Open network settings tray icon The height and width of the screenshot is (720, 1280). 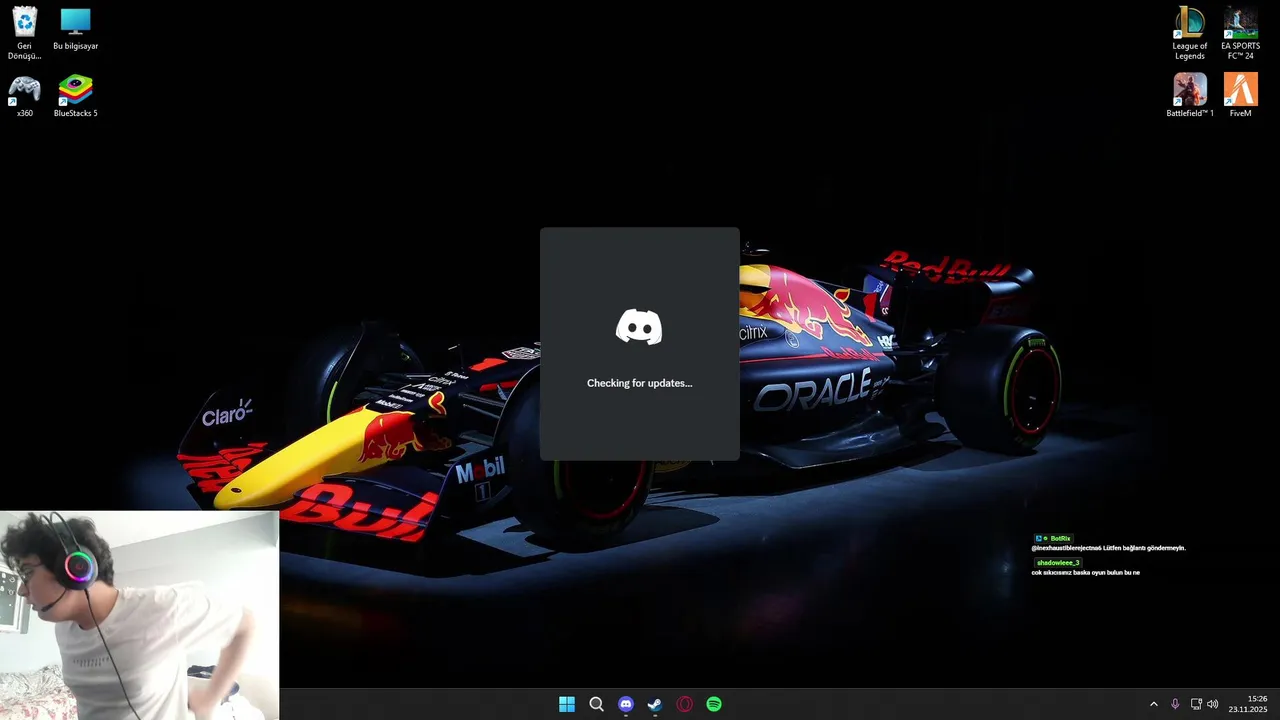click(1196, 704)
